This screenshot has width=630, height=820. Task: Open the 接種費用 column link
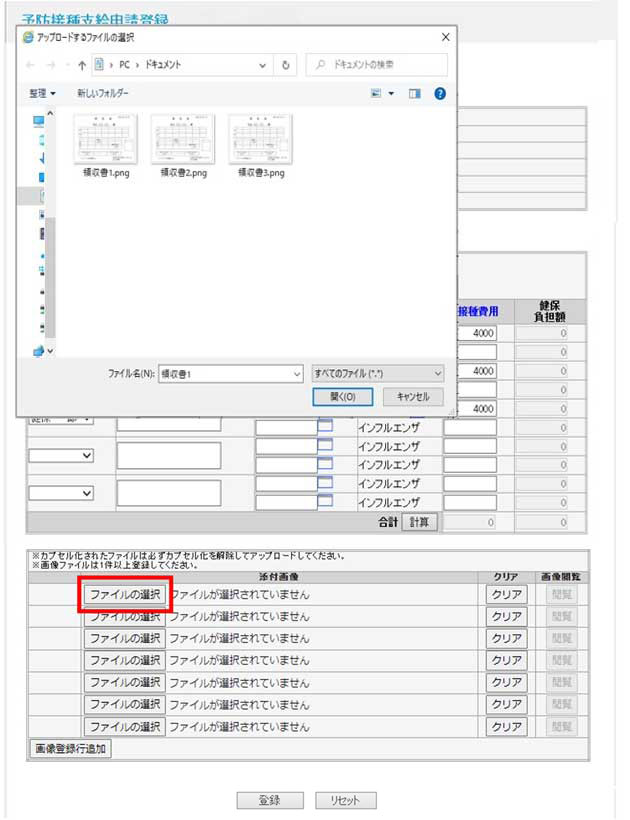point(478,312)
